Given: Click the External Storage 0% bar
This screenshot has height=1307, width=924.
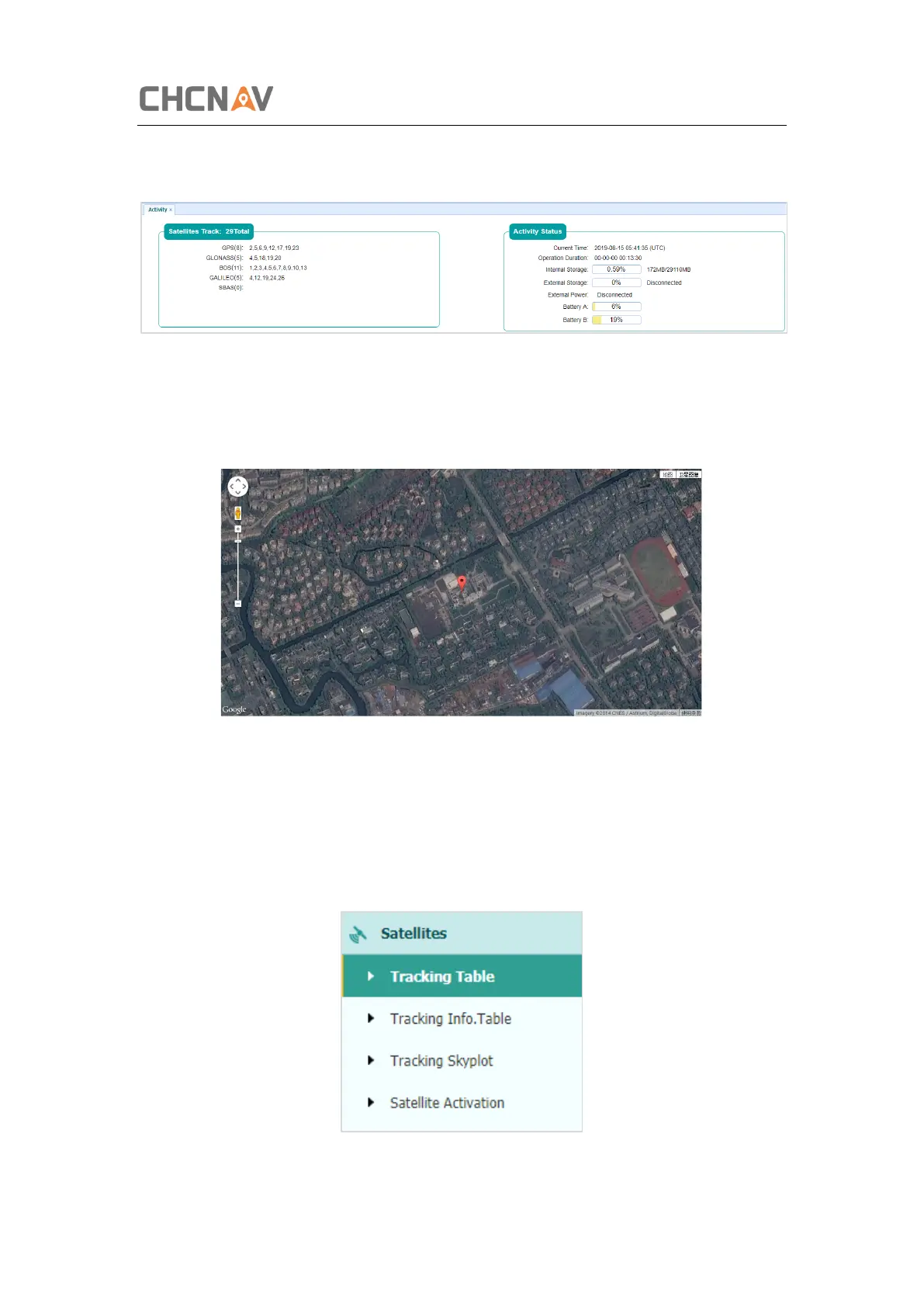Looking at the screenshot, I should point(616,283).
